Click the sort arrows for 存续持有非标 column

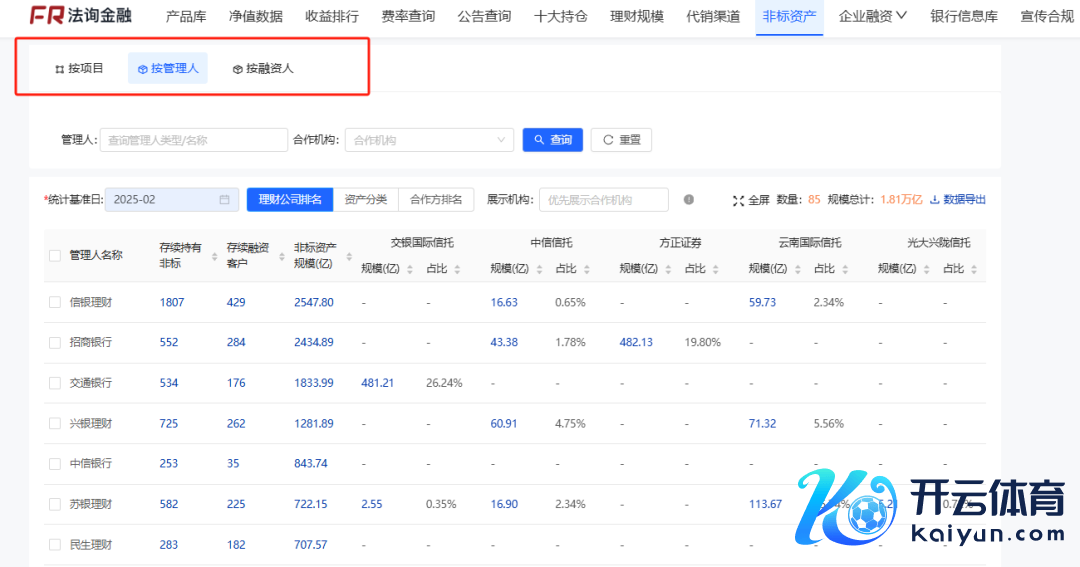tap(215, 256)
